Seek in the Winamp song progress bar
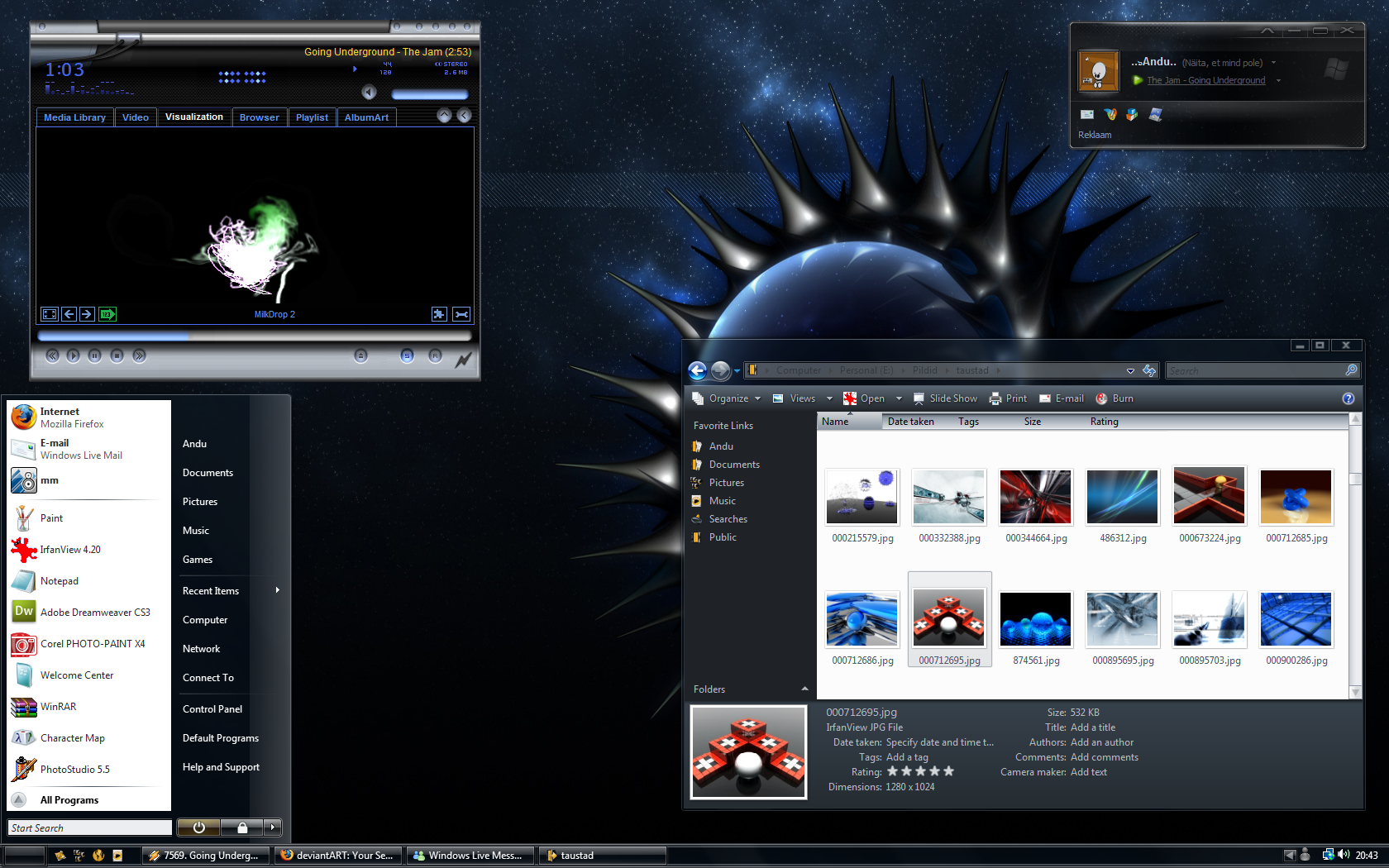Image resolution: width=1389 pixels, height=868 pixels. 255,336
